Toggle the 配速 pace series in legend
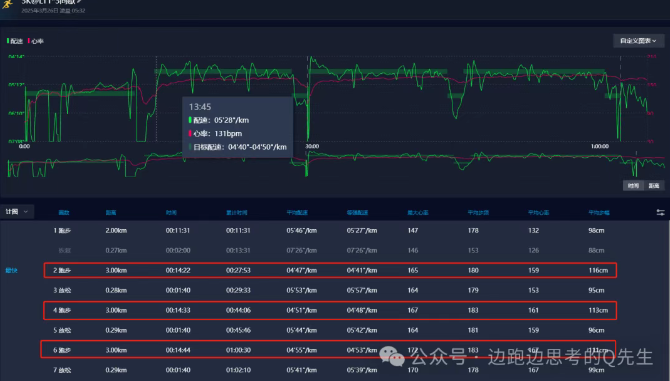The width and height of the screenshot is (670, 381). (15, 41)
